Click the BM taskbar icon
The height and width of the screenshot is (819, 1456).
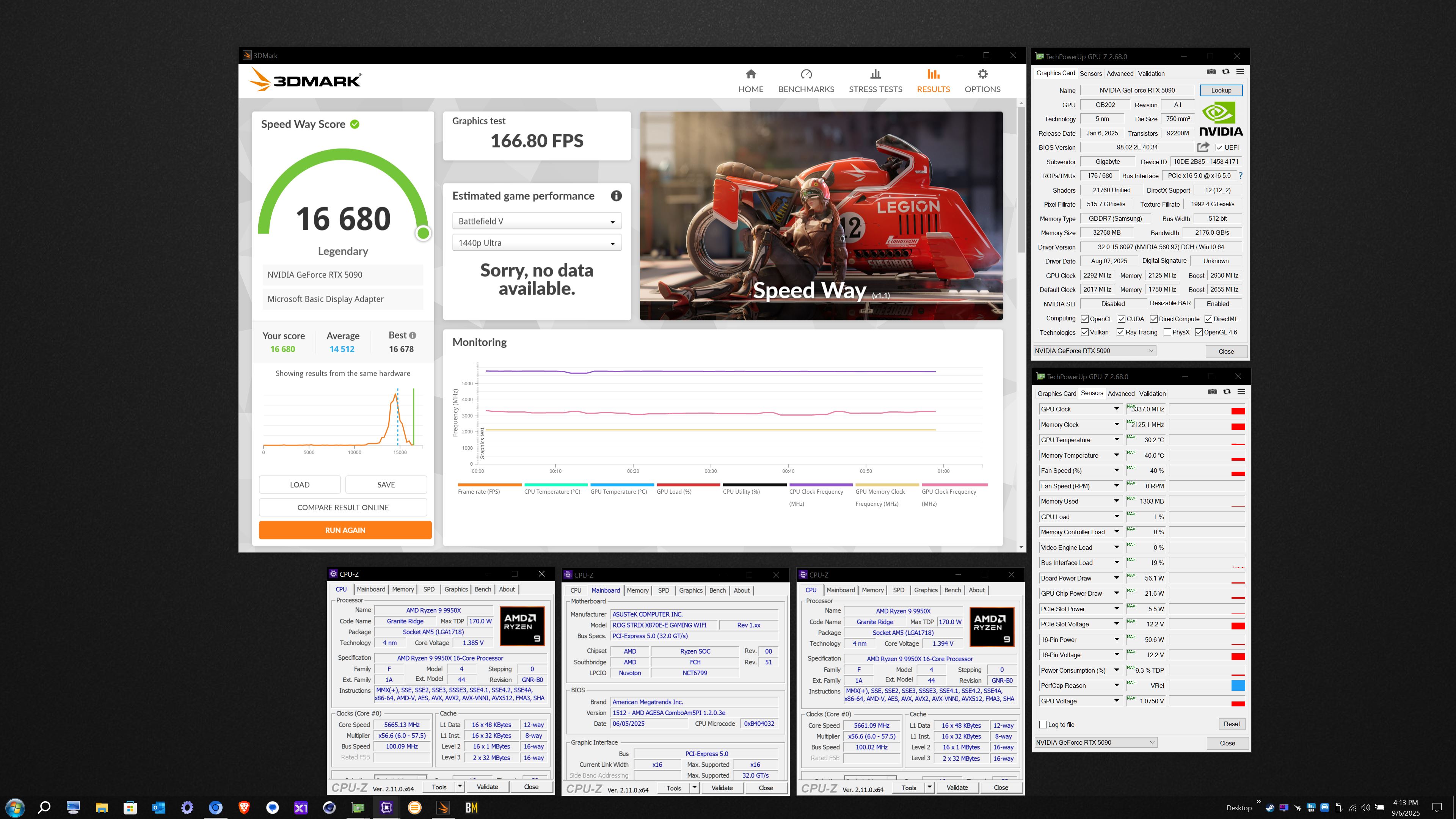(471, 807)
